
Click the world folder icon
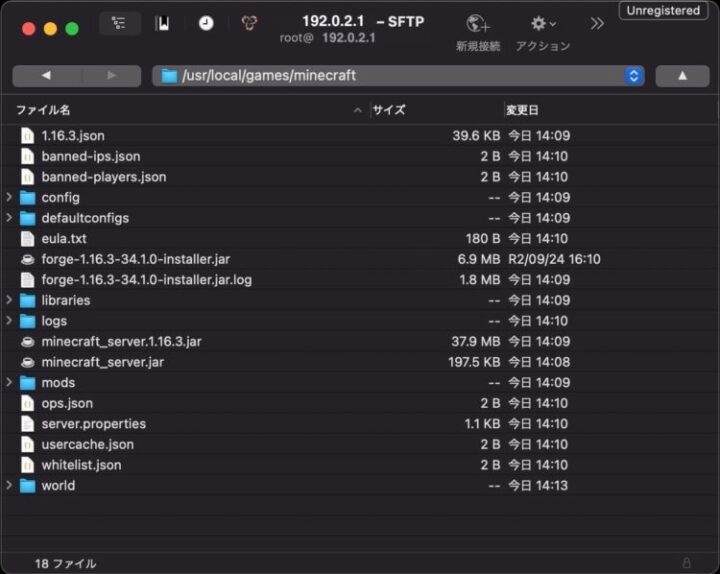[x=28, y=485]
